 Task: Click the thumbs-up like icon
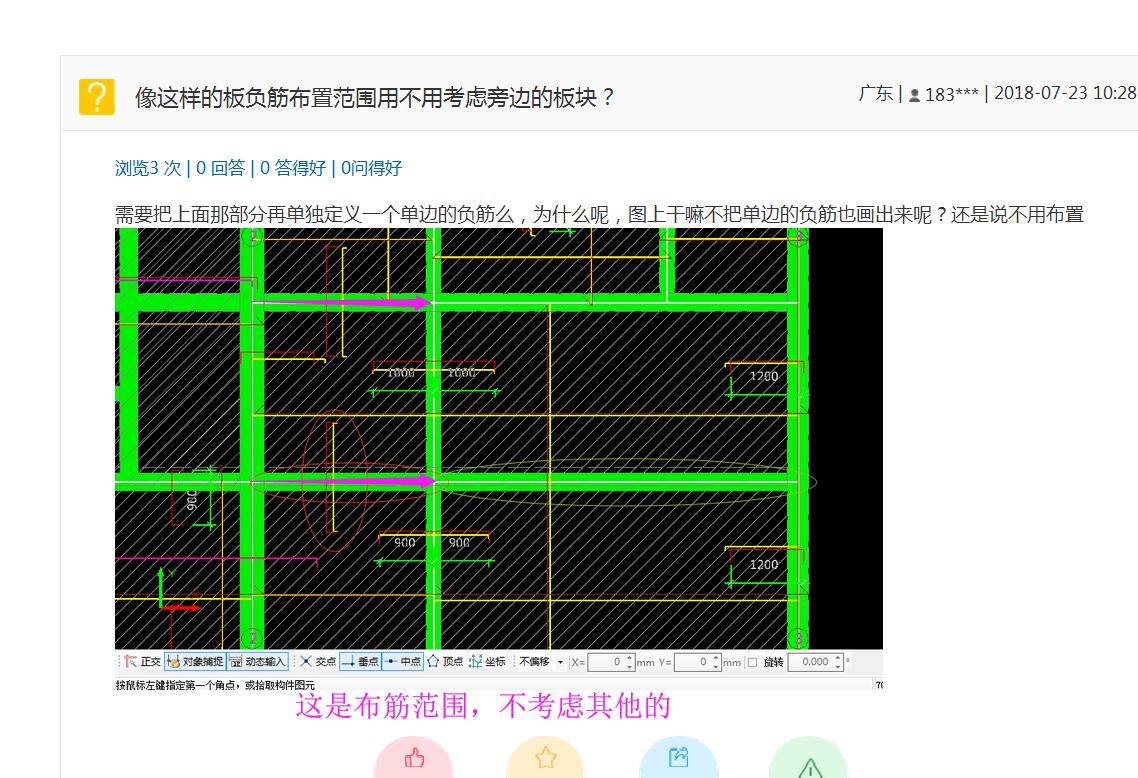pyautogui.click(x=414, y=758)
